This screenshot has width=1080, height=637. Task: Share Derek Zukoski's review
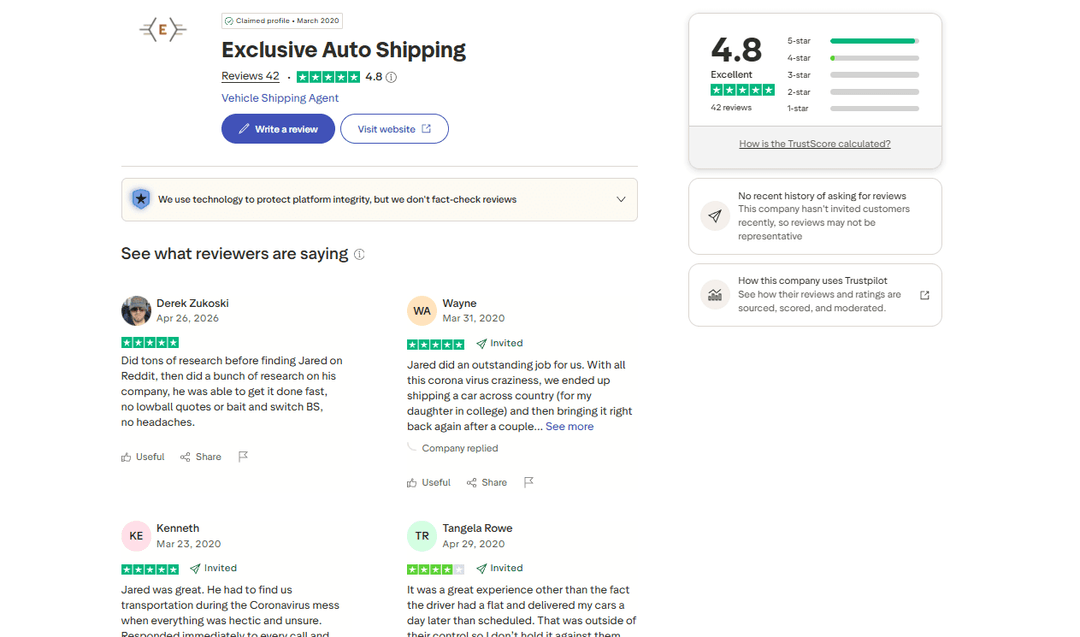[200, 457]
